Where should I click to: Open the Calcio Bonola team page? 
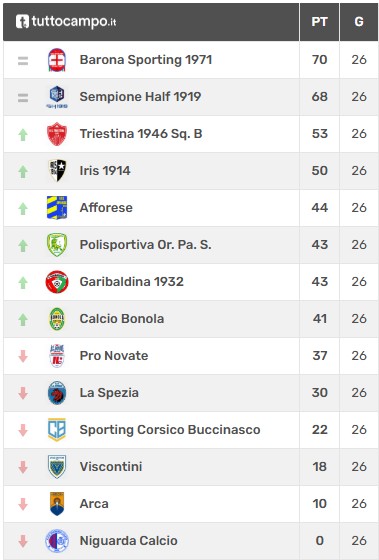pyautogui.click(x=122, y=319)
